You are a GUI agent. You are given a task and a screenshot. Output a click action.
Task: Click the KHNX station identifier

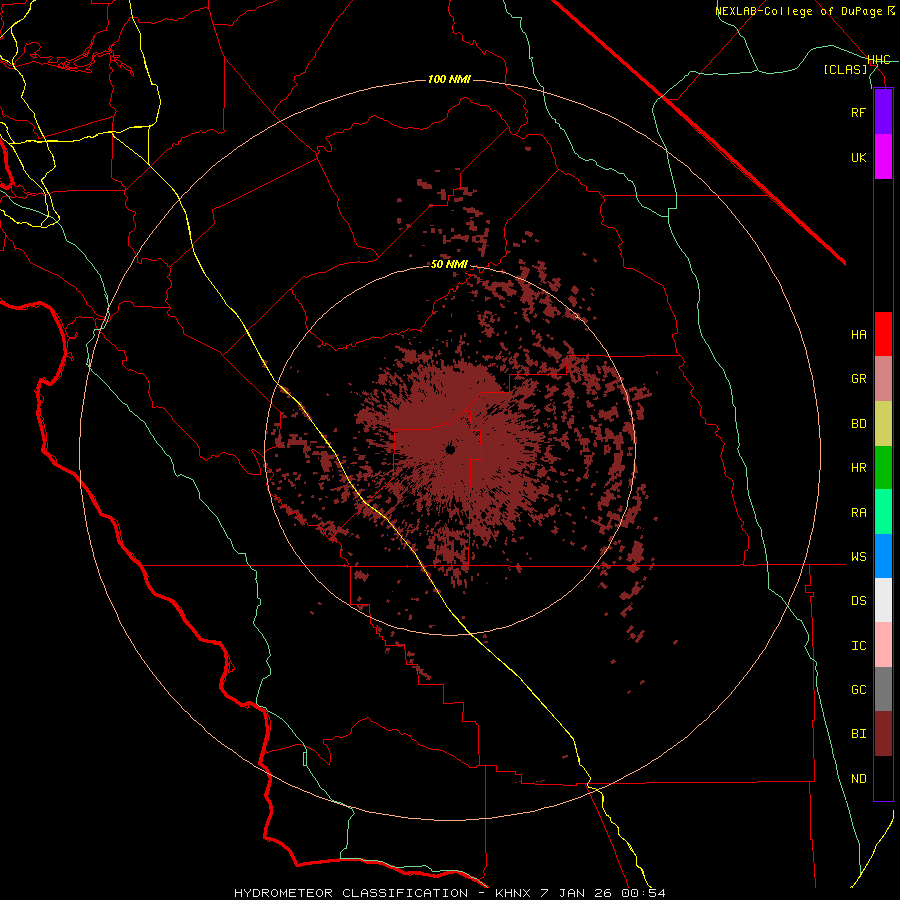(513, 893)
